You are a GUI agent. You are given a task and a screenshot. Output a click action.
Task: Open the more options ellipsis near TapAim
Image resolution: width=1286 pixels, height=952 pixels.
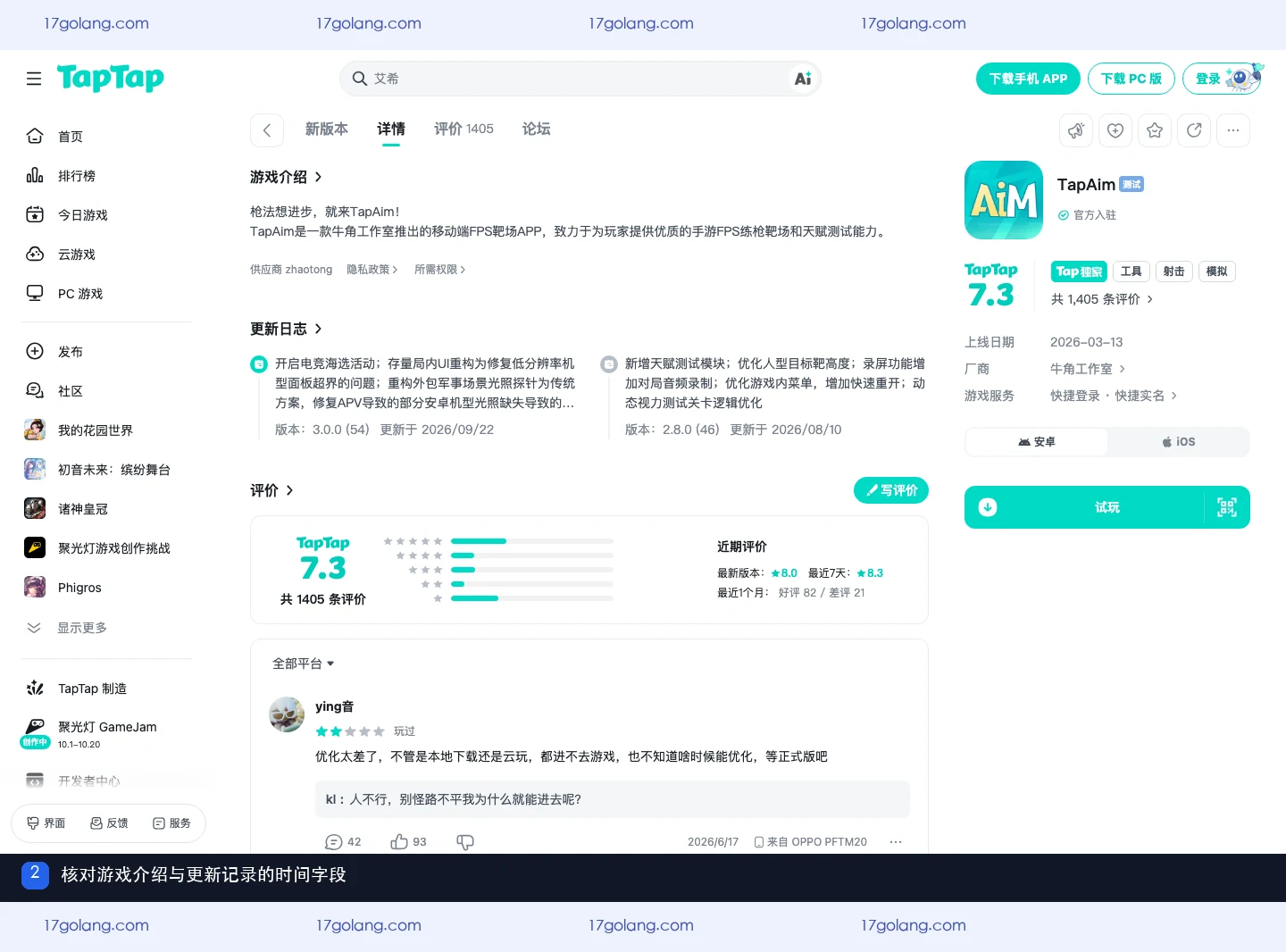[1233, 130]
